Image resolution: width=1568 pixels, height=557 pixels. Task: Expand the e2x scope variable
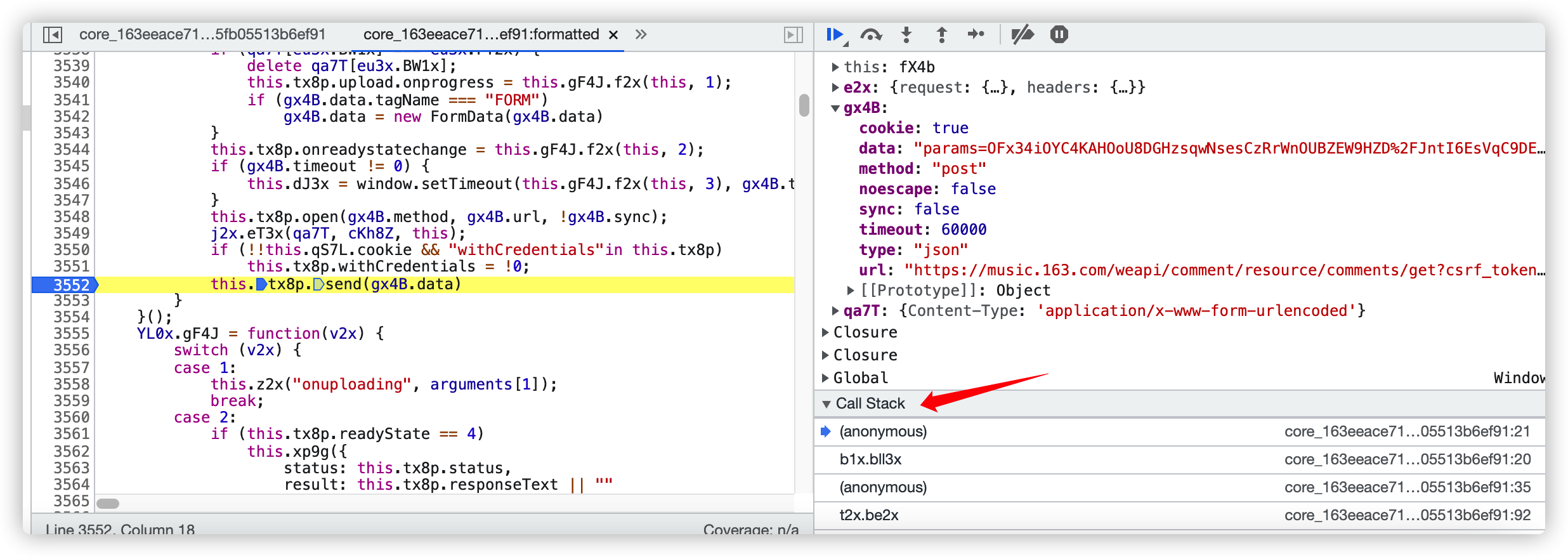coord(835,87)
